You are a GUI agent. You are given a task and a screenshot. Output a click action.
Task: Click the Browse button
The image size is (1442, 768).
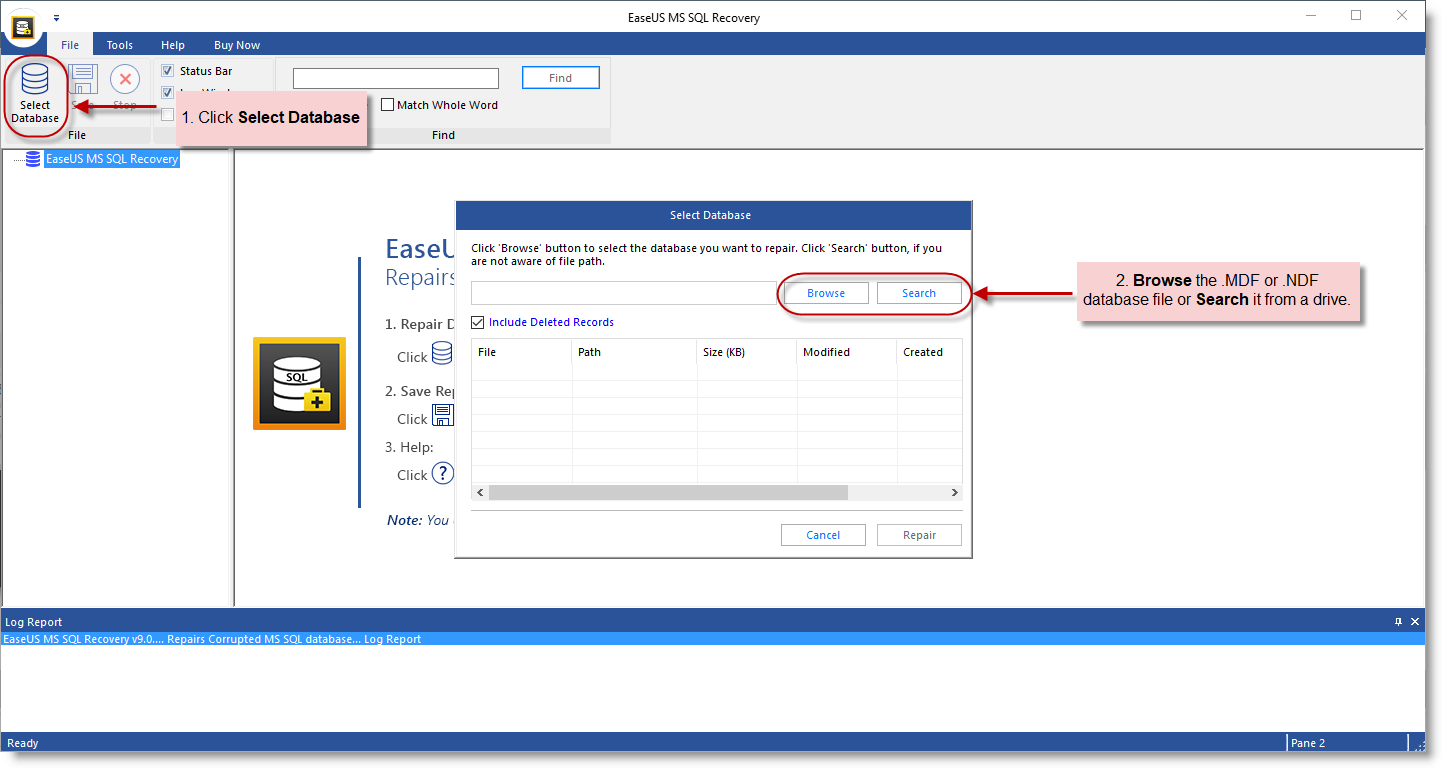click(x=826, y=293)
